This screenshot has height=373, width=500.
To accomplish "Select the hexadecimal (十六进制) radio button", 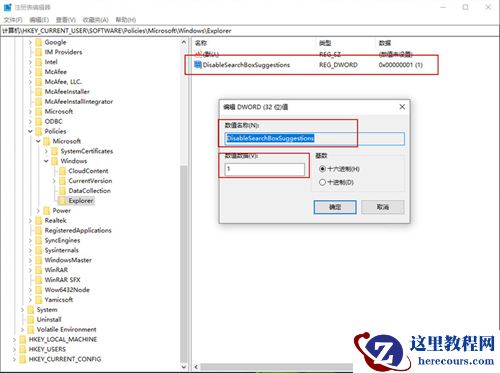I will (322, 169).
